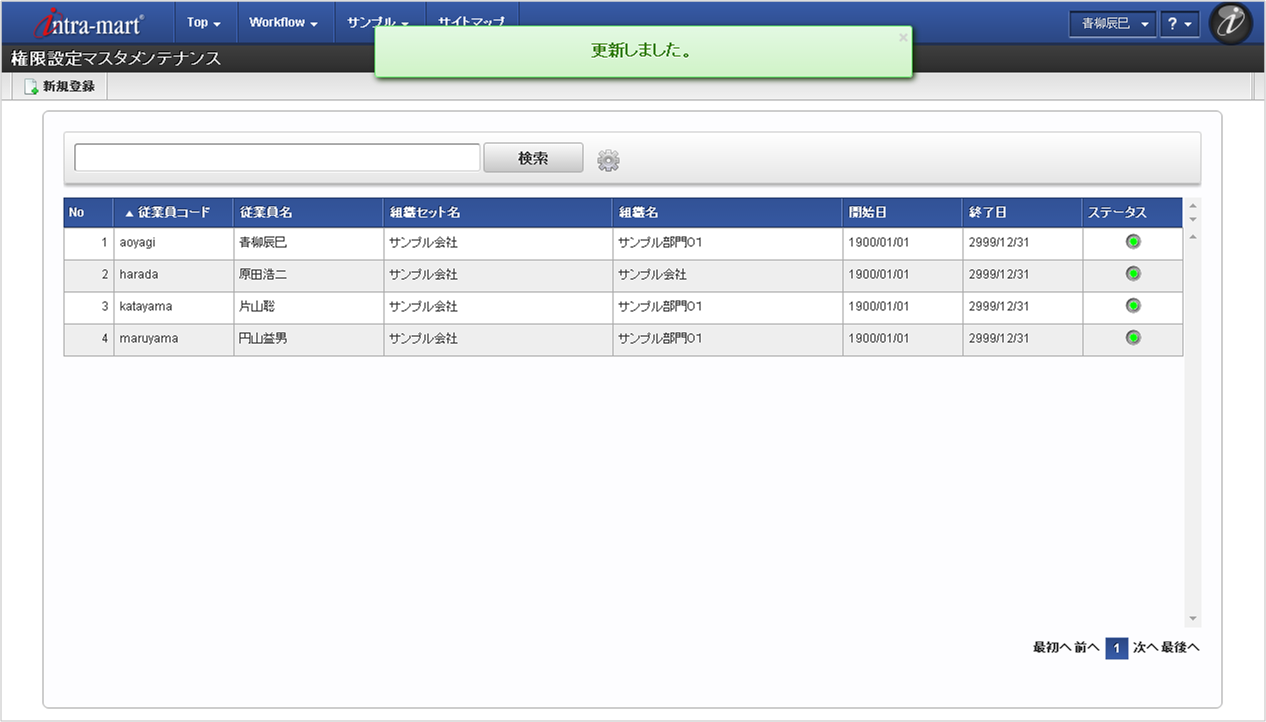Select page 1 in pager
This screenshot has width=1266, height=722.
coord(1117,648)
